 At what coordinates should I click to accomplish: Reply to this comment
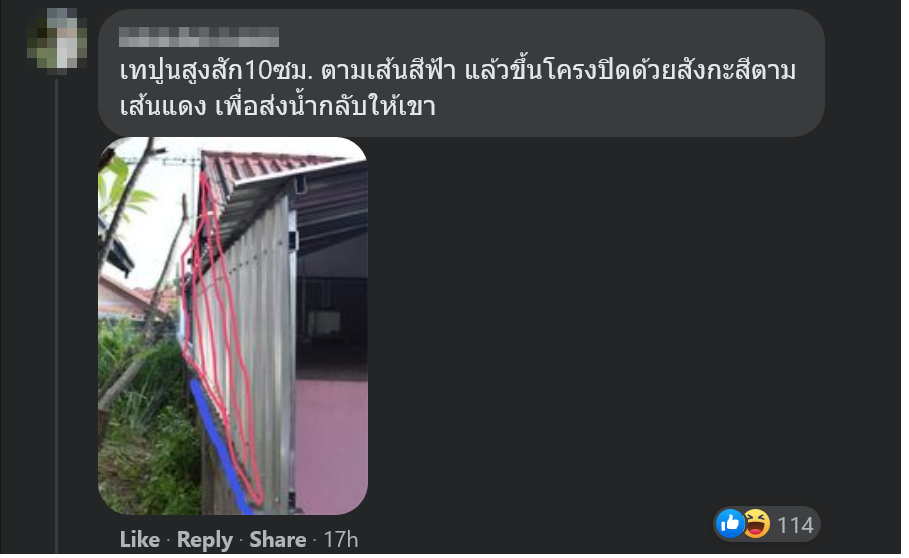(205, 539)
